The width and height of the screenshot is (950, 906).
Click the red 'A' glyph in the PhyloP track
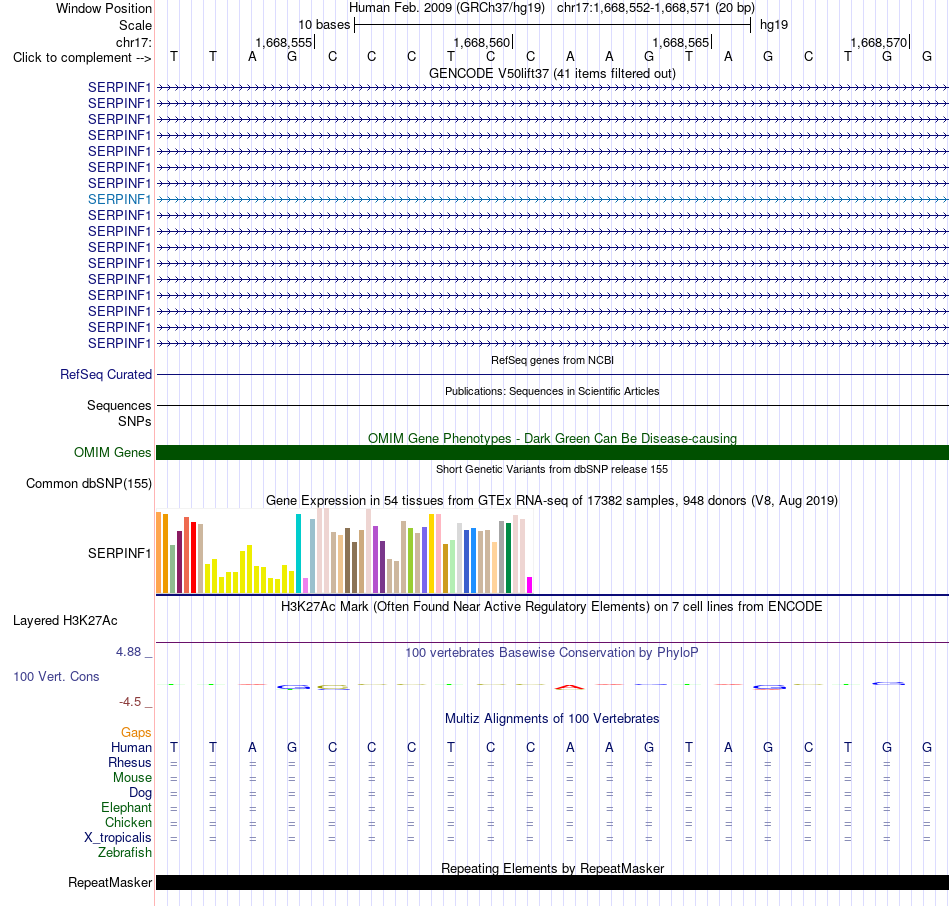(x=570, y=687)
